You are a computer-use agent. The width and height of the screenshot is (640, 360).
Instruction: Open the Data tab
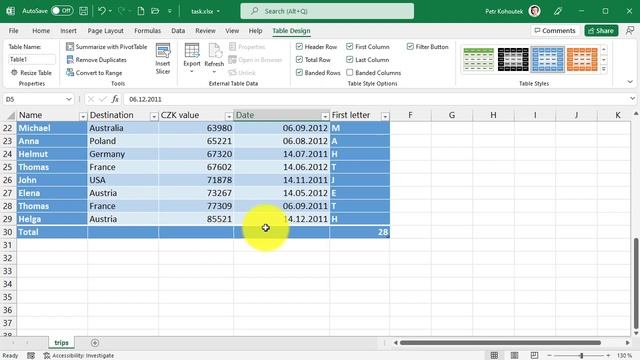tap(178, 31)
